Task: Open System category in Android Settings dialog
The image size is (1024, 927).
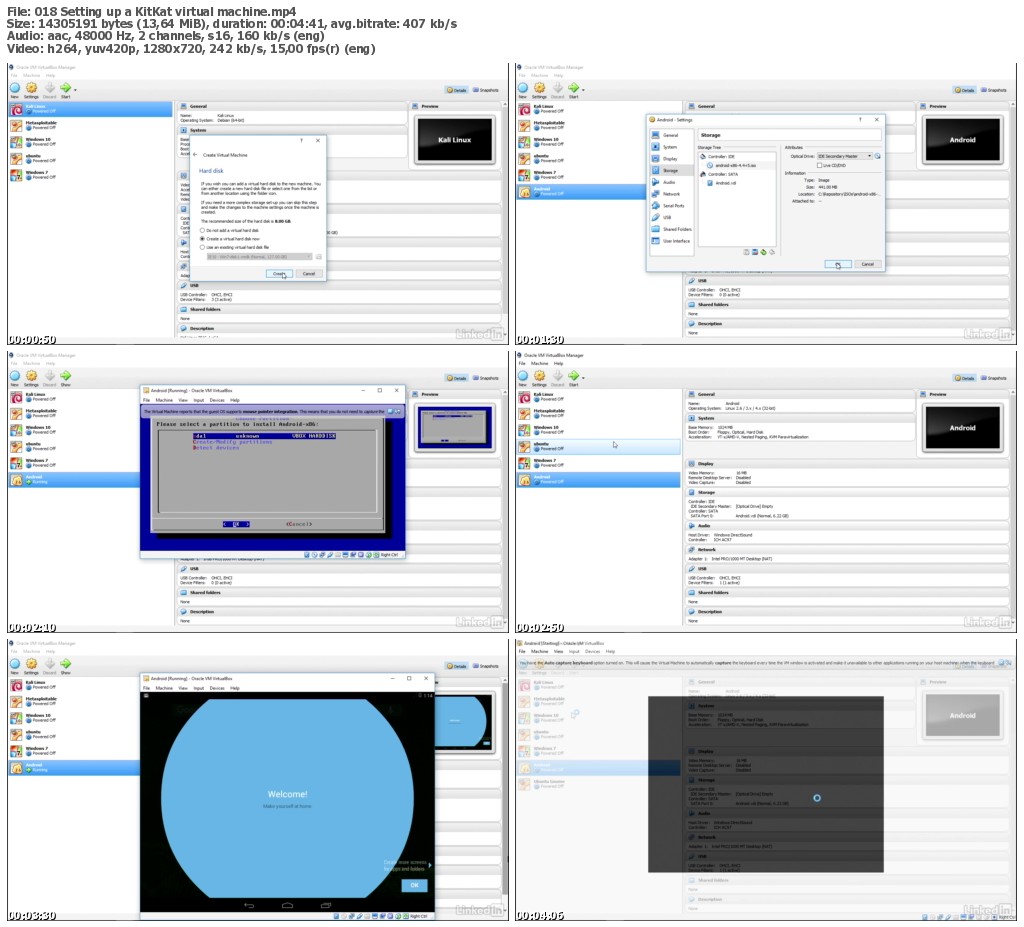Action: pos(671,147)
